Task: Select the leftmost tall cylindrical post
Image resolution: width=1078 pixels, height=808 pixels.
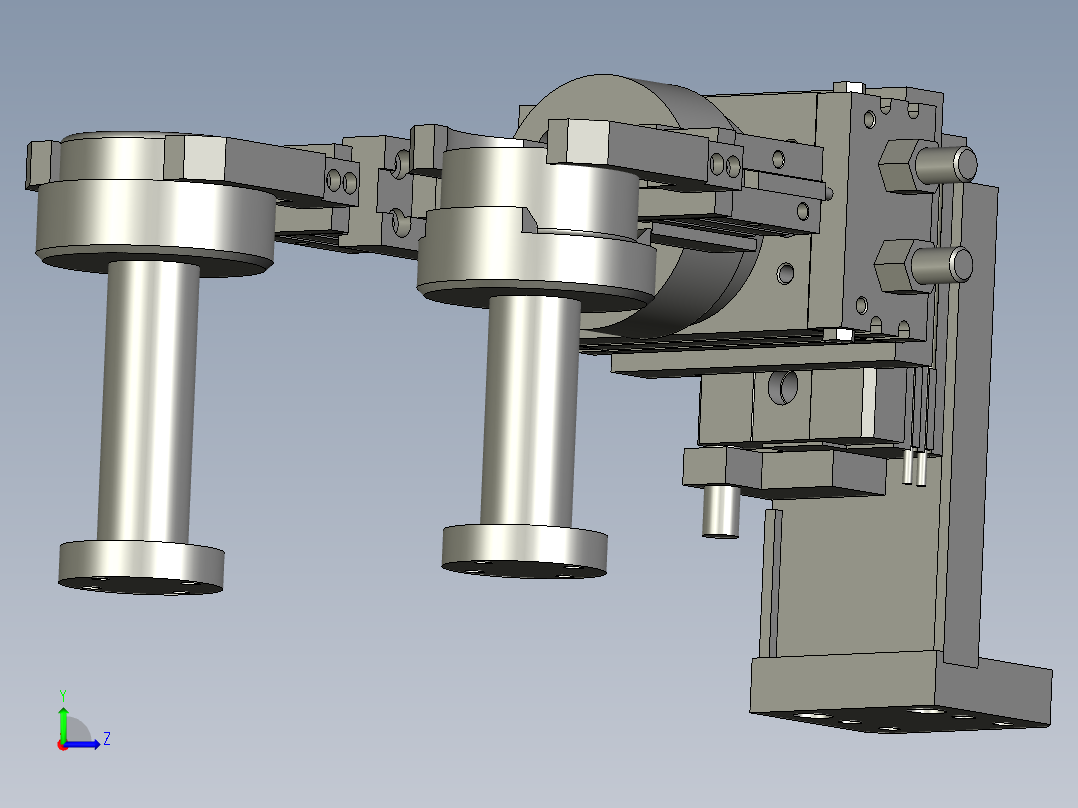Action: coord(148,402)
